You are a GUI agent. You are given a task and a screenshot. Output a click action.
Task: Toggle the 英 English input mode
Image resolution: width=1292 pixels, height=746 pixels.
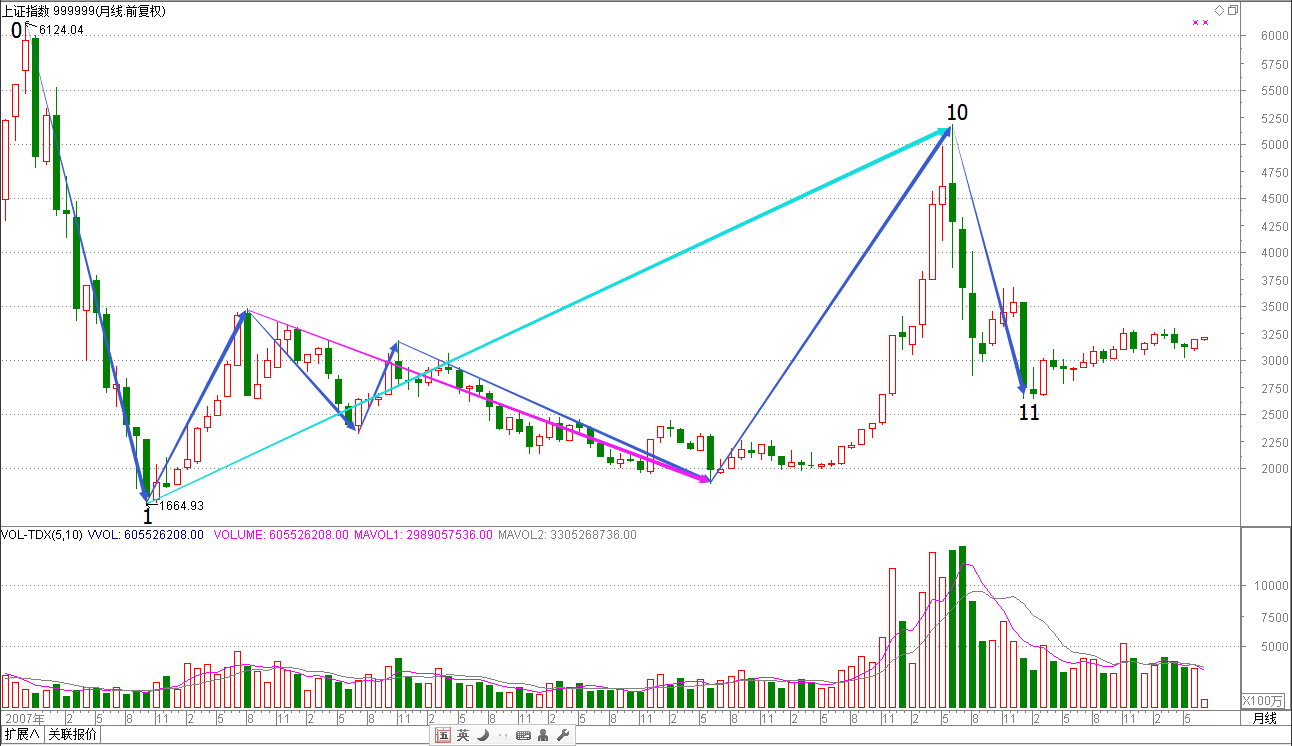[463, 735]
